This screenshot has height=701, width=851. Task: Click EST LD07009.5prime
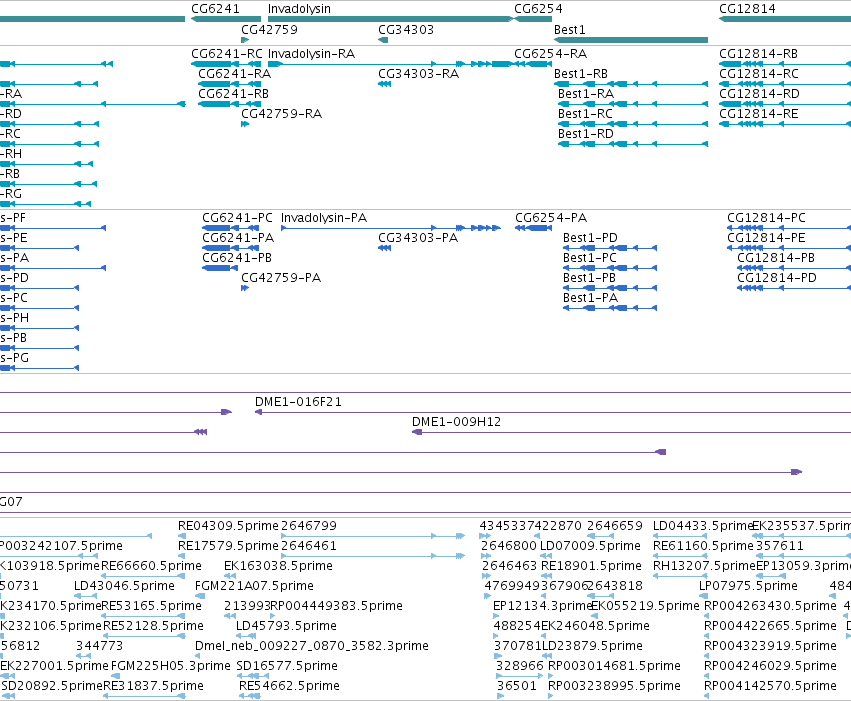pyautogui.click(x=590, y=546)
